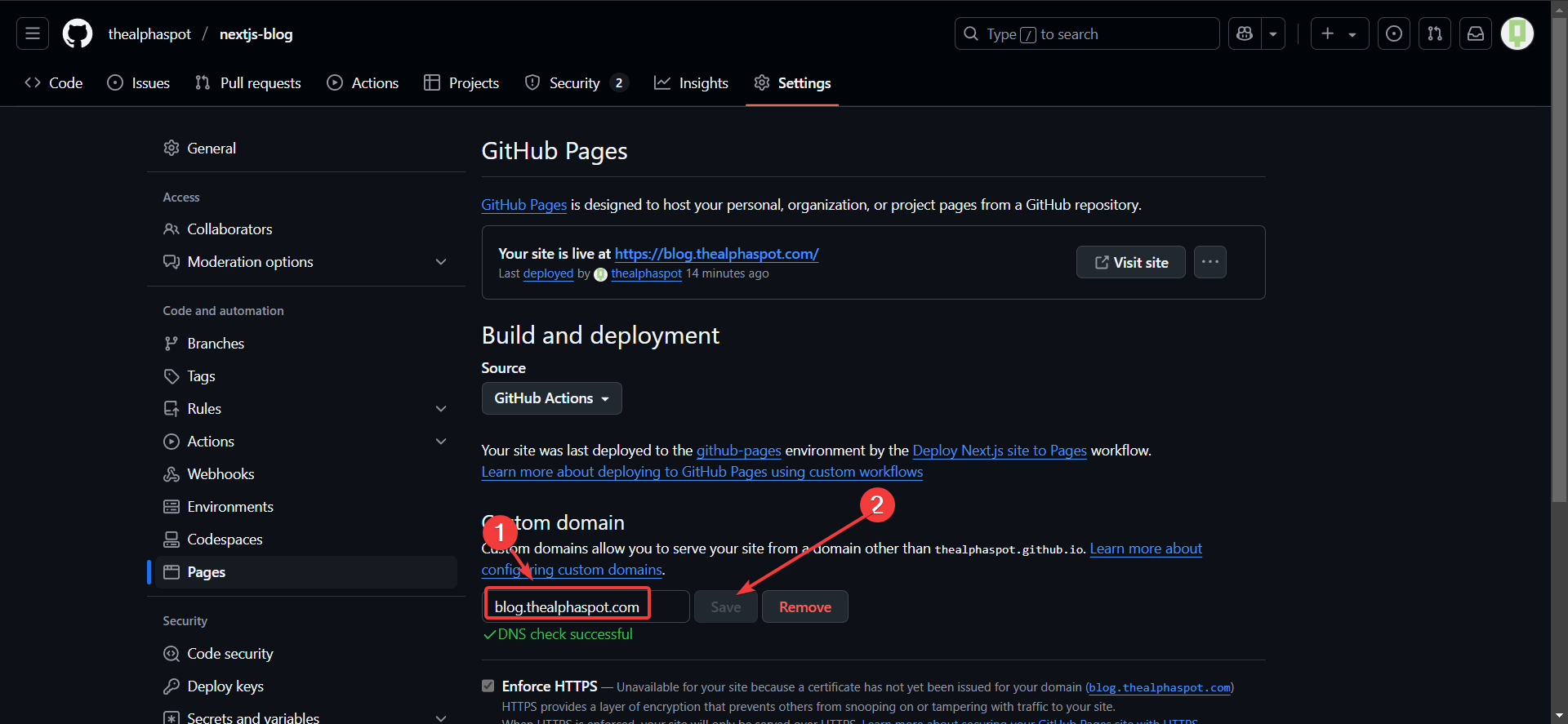The image size is (1568, 724).
Task: Open the Deploy Next.js site to Pages workflow link
Action: [x=1000, y=451]
